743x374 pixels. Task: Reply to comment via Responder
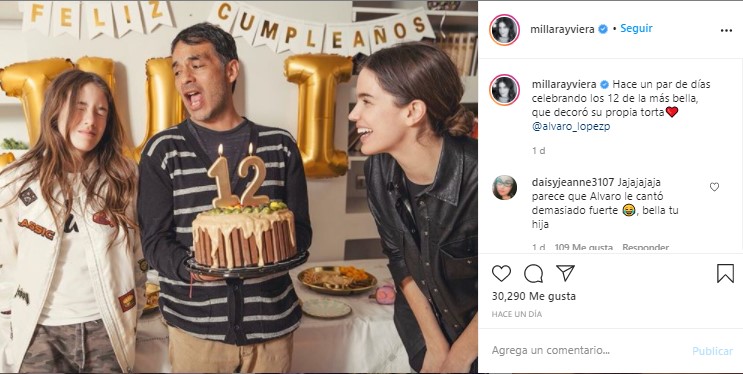[645, 247]
